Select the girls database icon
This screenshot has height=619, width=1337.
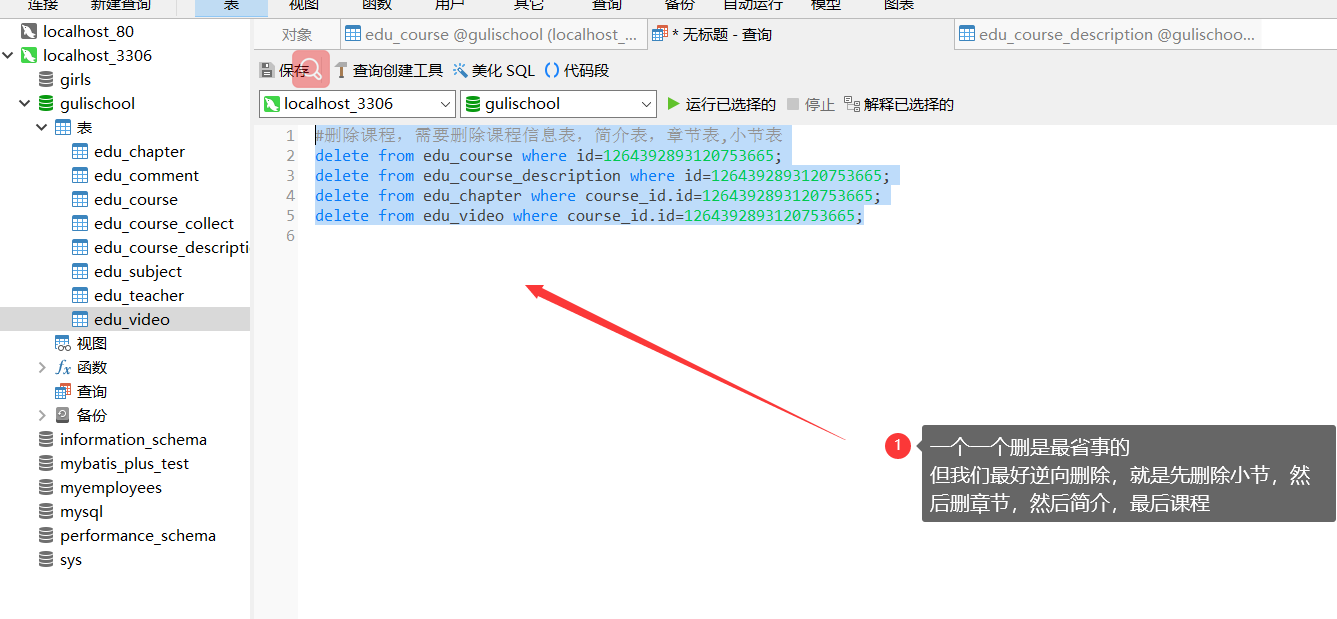(x=46, y=80)
